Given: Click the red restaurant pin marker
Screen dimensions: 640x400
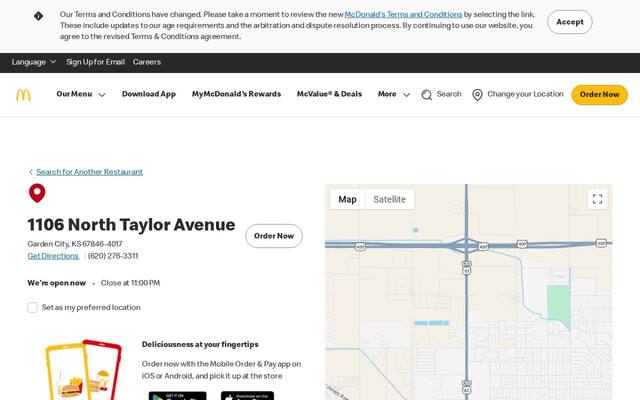Looking at the screenshot, I should tap(37, 193).
